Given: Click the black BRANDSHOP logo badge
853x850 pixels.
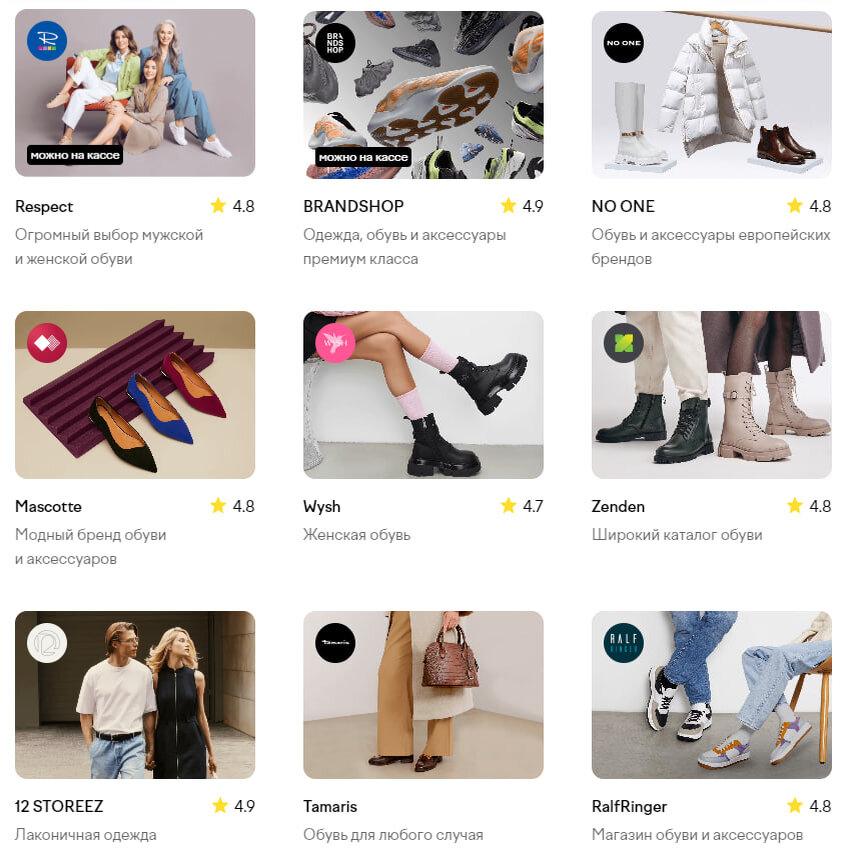Looking at the screenshot, I should click(x=335, y=43).
